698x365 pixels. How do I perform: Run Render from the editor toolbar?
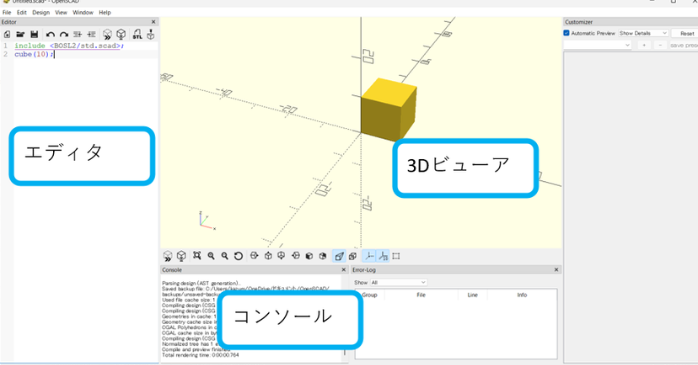[x=121, y=34]
